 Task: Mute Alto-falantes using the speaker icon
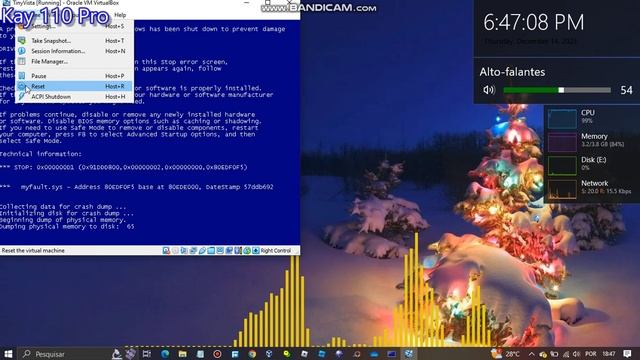[x=489, y=90]
